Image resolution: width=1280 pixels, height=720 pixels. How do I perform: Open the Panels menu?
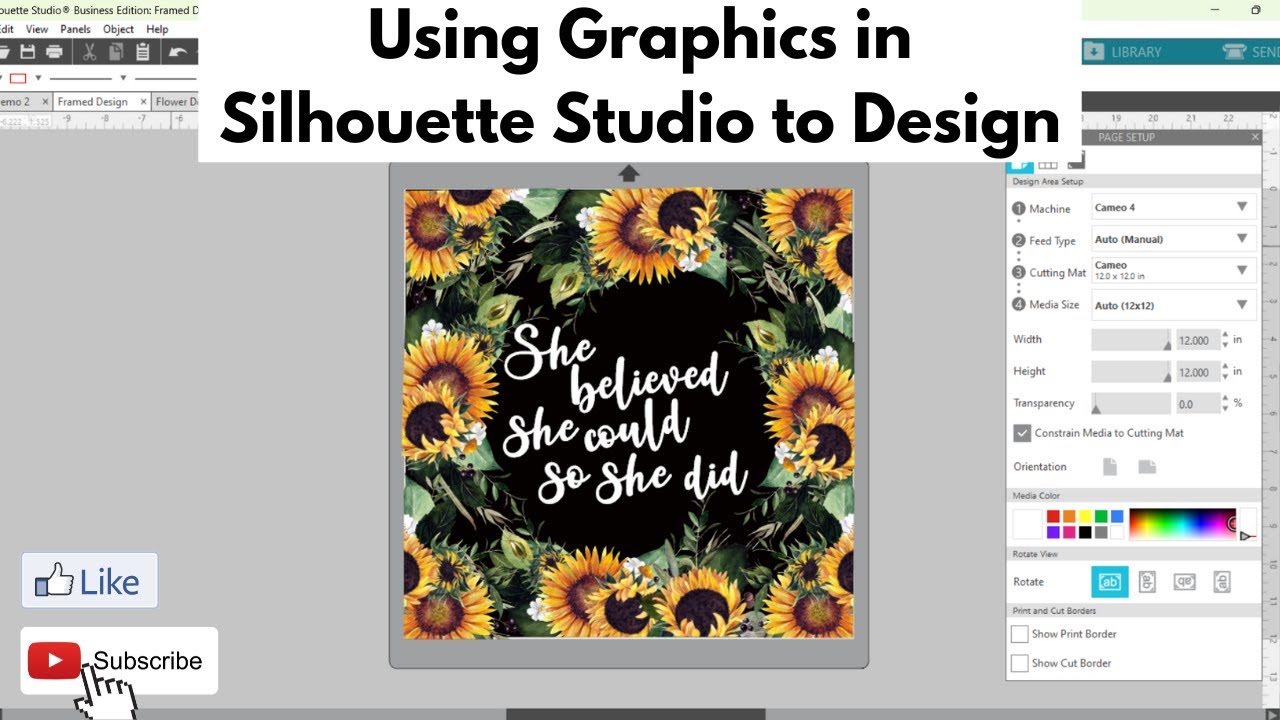click(x=75, y=29)
